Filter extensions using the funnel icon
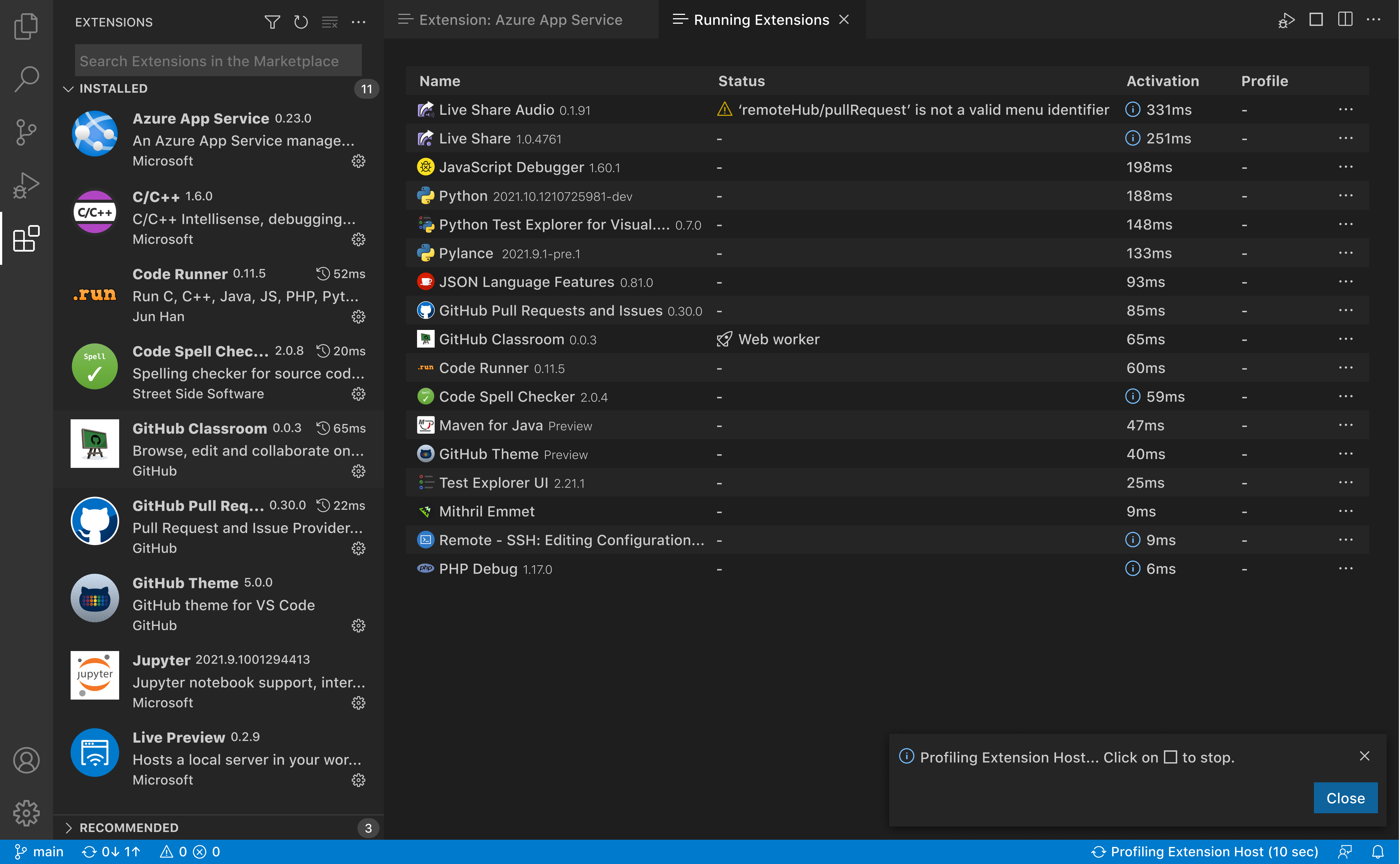 tap(272, 22)
